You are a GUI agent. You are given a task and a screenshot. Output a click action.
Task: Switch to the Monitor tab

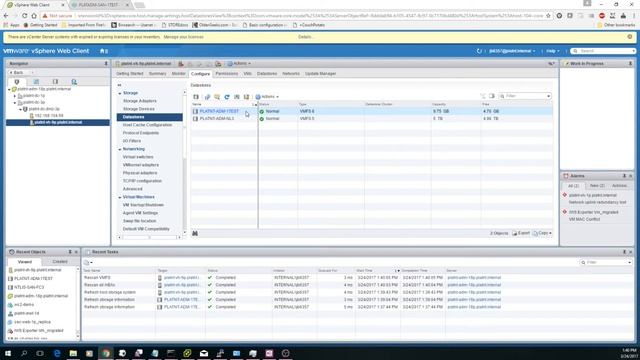pos(179,73)
